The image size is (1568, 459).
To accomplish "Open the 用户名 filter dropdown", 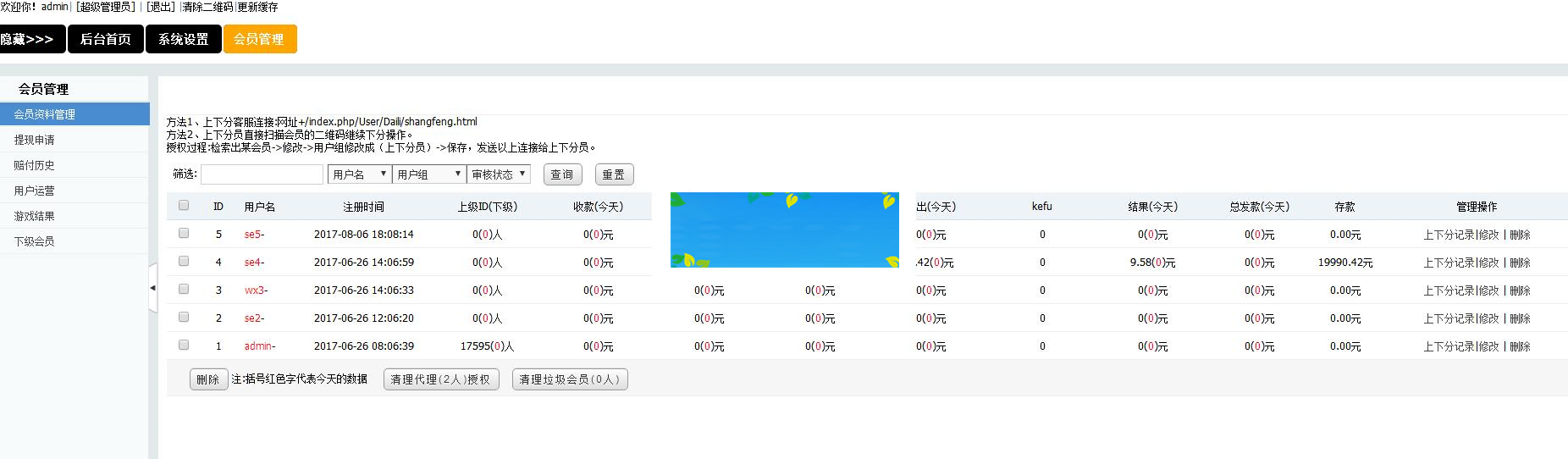I will pyautogui.click(x=359, y=174).
